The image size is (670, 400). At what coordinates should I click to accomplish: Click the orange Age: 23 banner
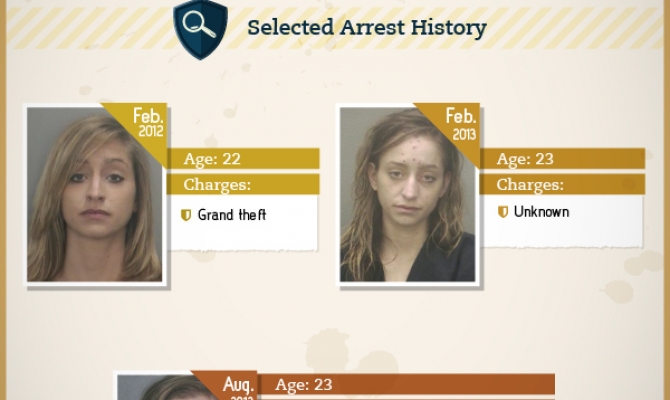pyautogui.click(x=406, y=384)
